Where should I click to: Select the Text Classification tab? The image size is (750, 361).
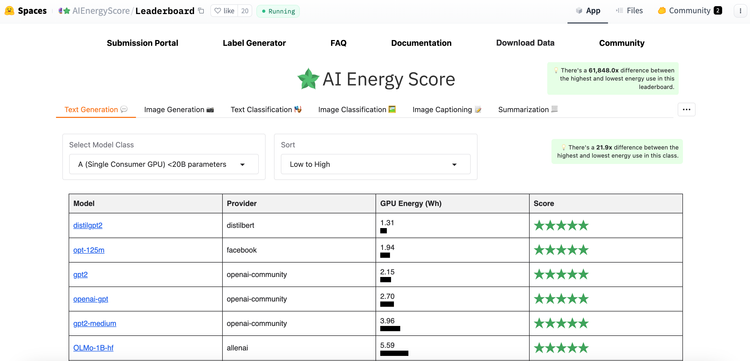click(266, 109)
